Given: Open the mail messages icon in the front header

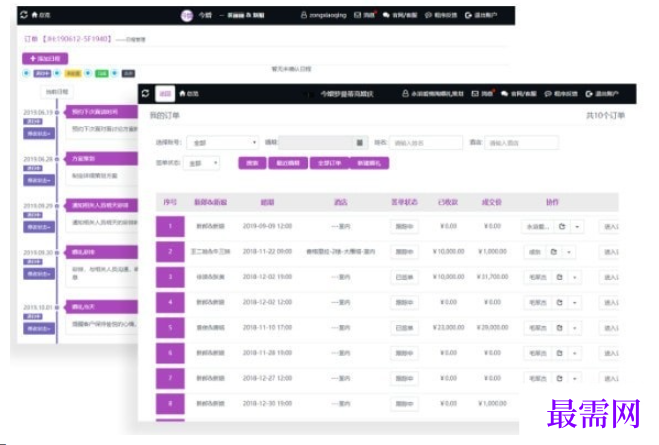Looking at the screenshot, I should (475, 94).
